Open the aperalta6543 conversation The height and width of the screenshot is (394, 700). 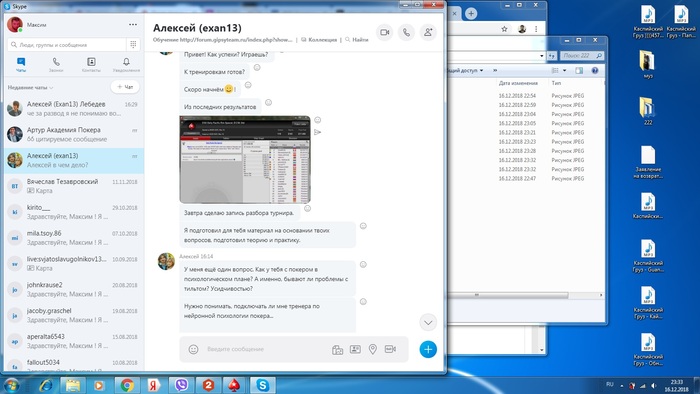pyautogui.click(x=74, y=341)
